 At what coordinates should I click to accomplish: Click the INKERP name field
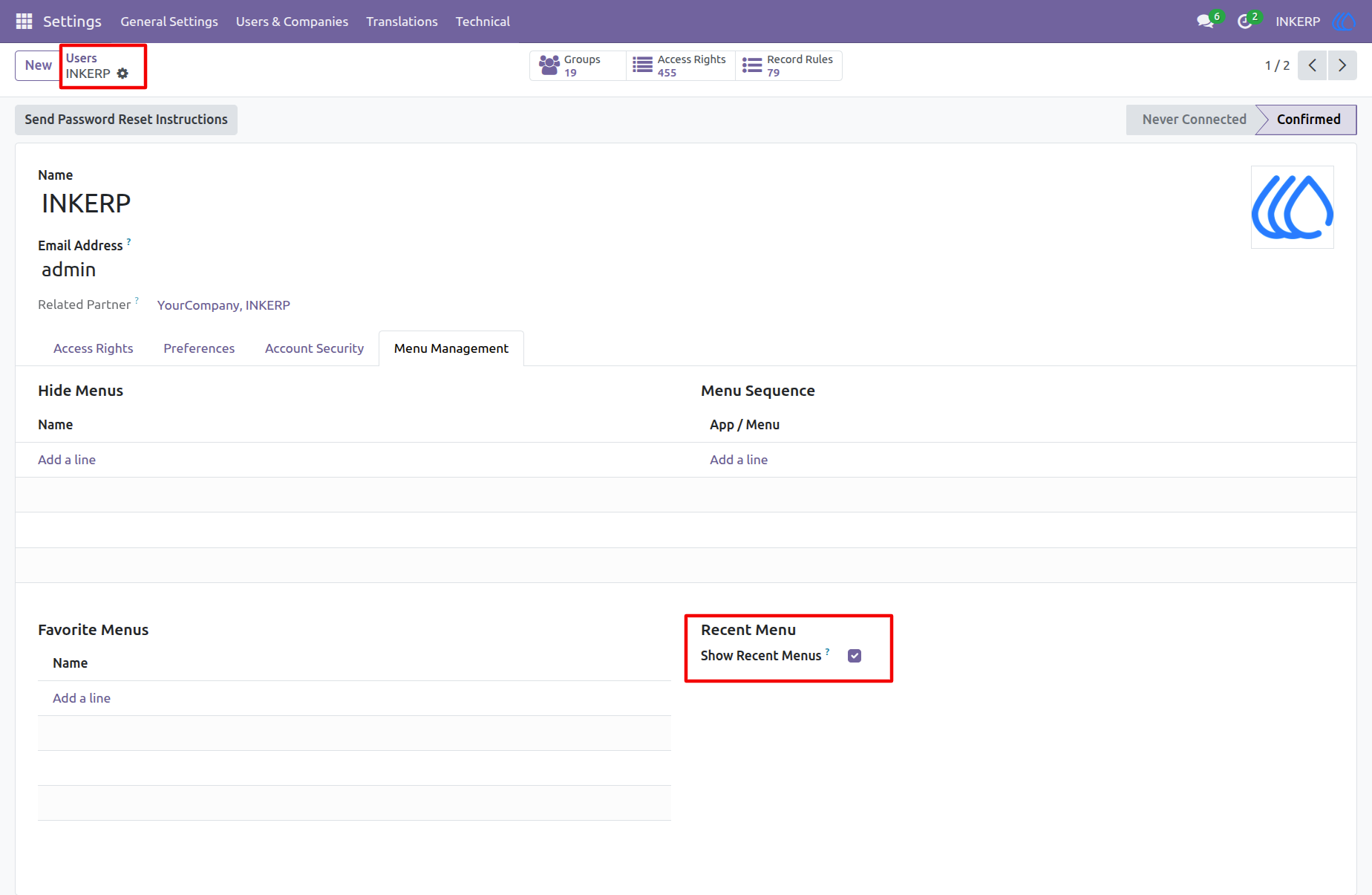pyautogui.click(x=86, y=203)
